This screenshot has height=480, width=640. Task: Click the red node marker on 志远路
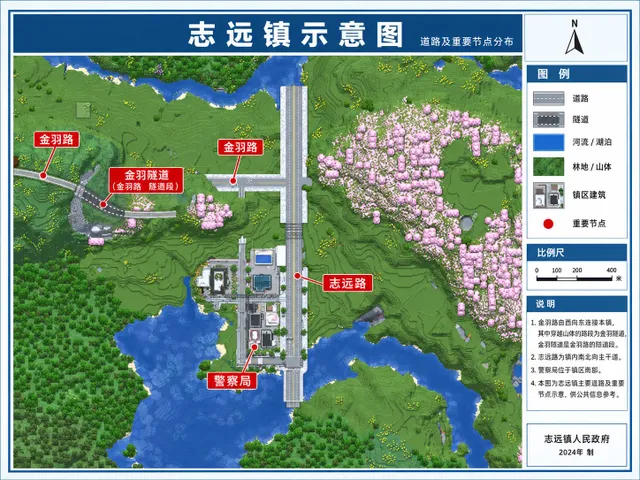click(x=298, y=276)
